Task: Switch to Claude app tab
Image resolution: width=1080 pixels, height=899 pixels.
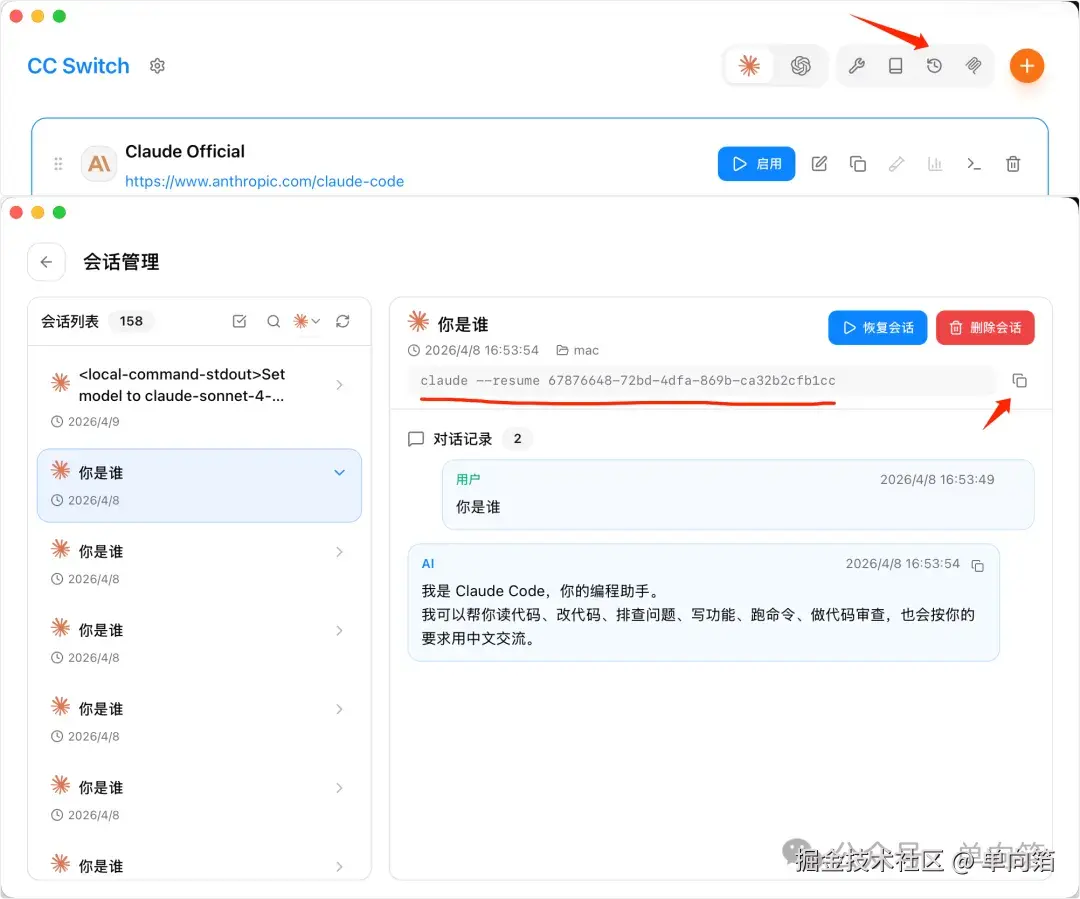Action: click(x=749, y=66)
